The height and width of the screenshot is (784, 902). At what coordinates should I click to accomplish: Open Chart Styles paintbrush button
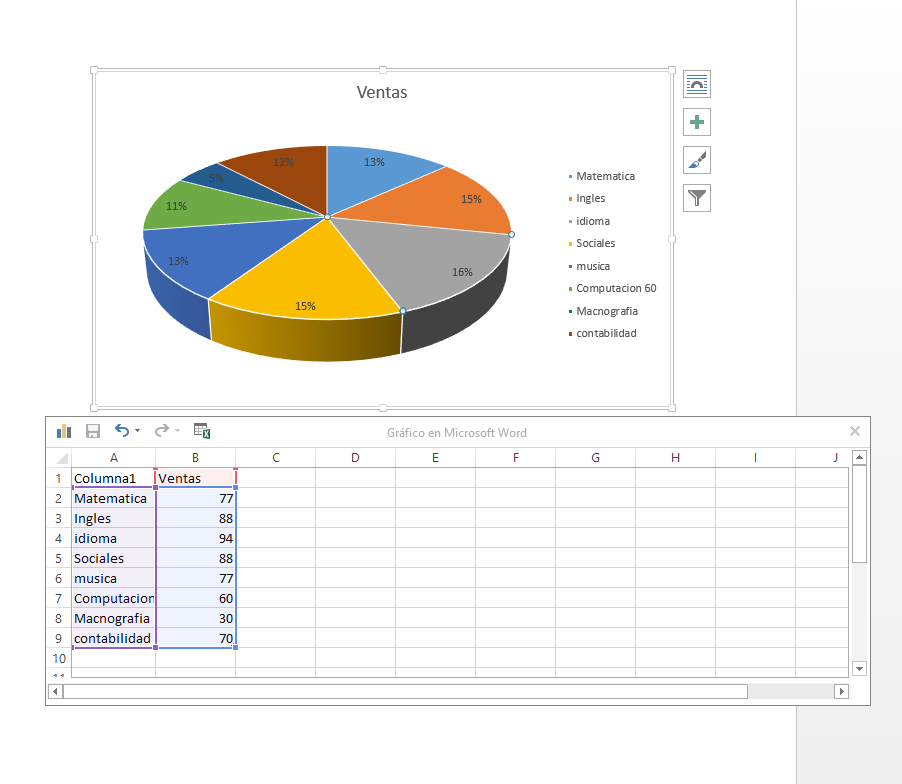tap(697, 160)
